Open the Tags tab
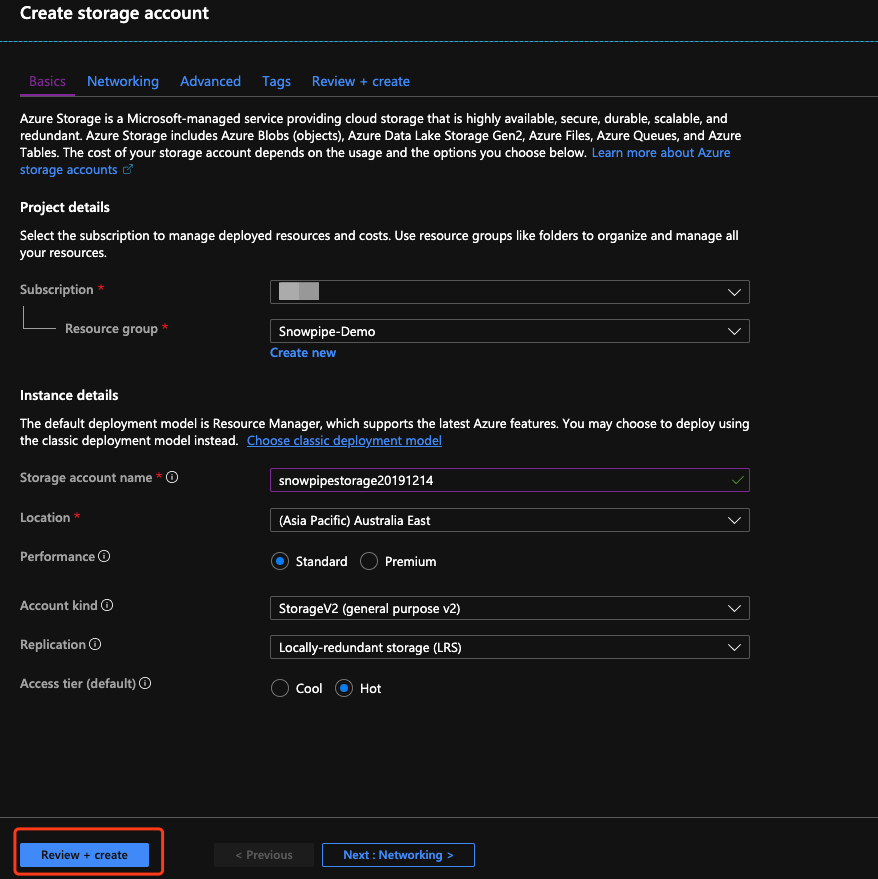The width and height of the screenshot is (878, 879). (276, 81)
